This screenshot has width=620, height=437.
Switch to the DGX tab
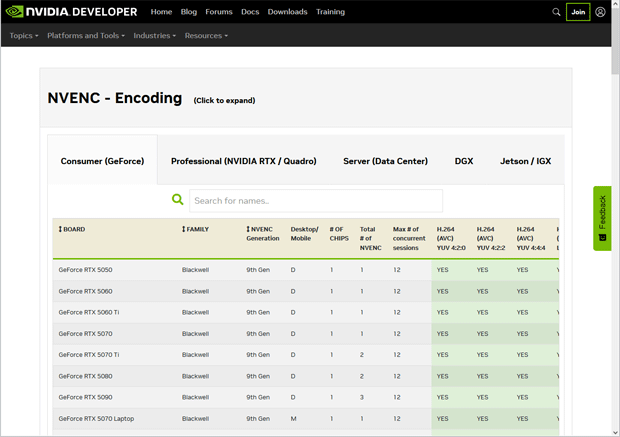pos(464,161)
